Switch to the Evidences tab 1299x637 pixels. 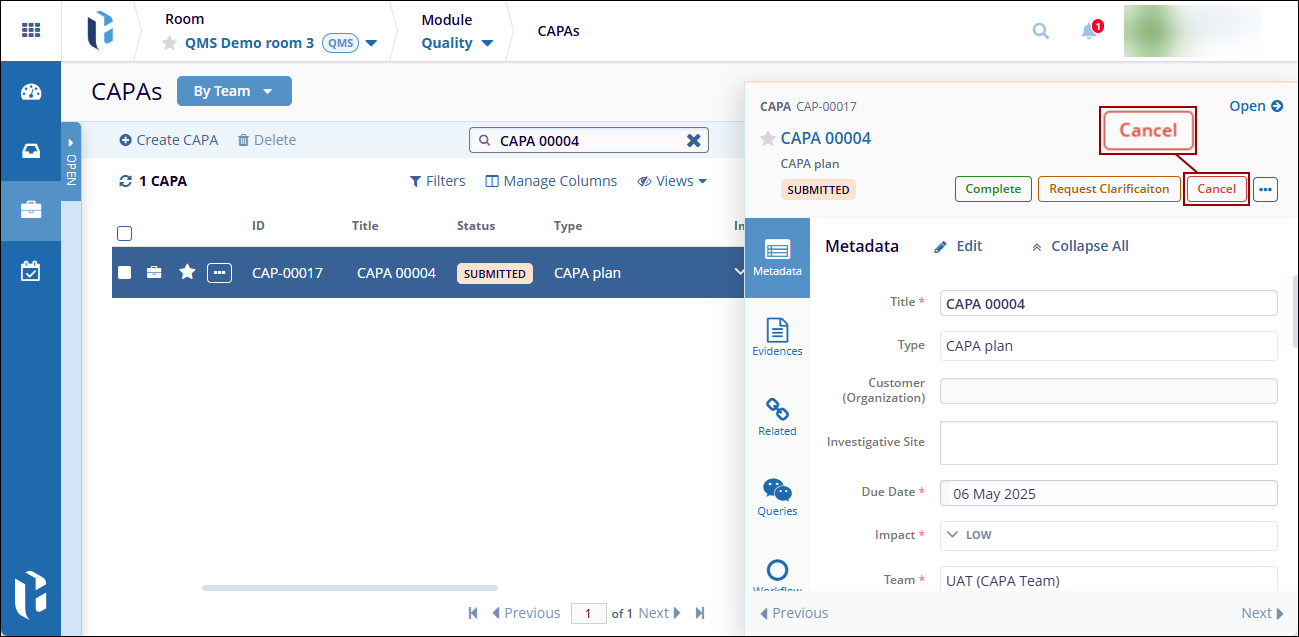point(777,337)
